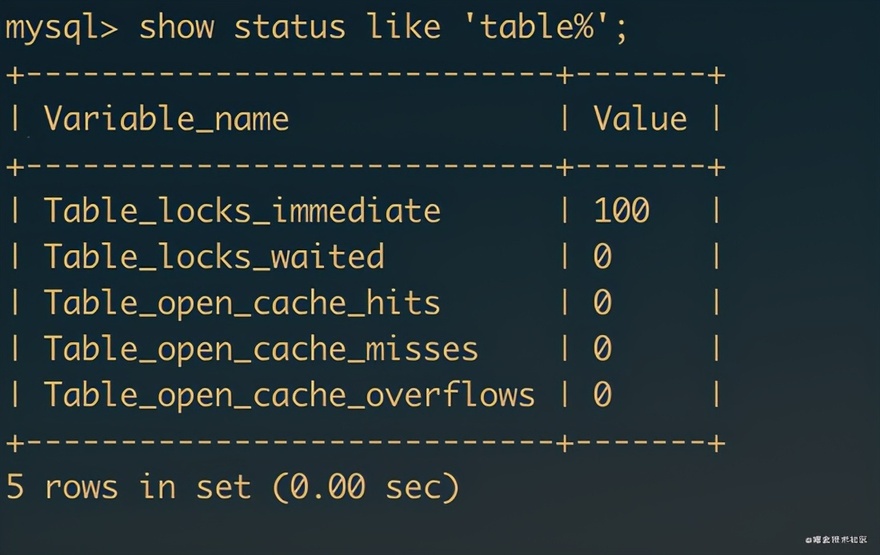The width and height of the screenshot is (880, 555).
Task: Click the value 100 for Table_locks_immediate
Action: [622, 210]
